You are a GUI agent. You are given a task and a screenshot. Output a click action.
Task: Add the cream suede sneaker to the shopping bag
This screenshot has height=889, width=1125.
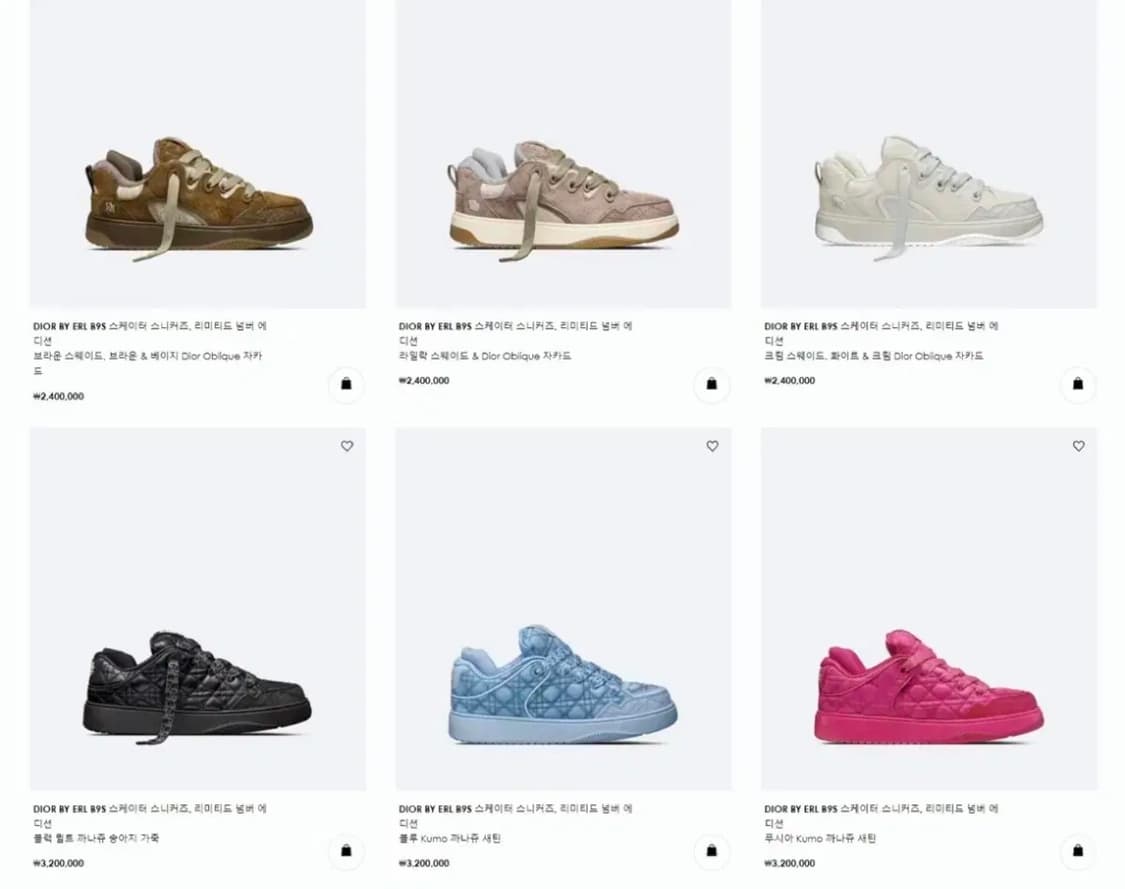pos(1078,385)
